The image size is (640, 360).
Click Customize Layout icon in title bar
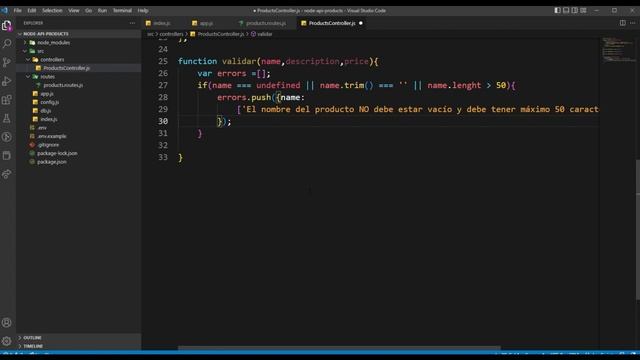tap(583, 10)
